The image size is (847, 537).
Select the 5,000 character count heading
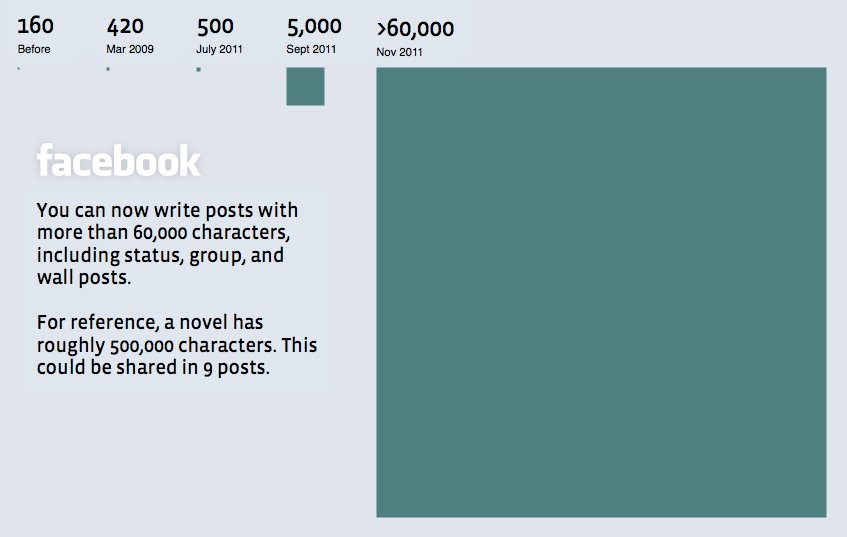(314, 26)
